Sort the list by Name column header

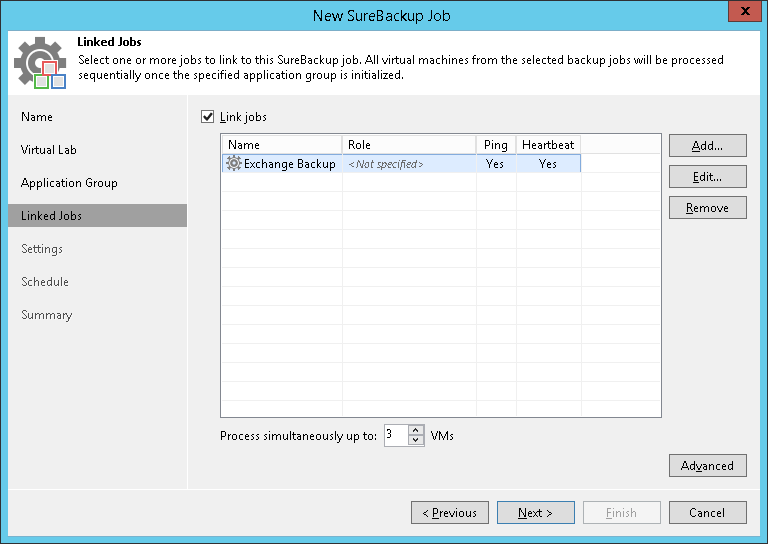tap(281, 145)
